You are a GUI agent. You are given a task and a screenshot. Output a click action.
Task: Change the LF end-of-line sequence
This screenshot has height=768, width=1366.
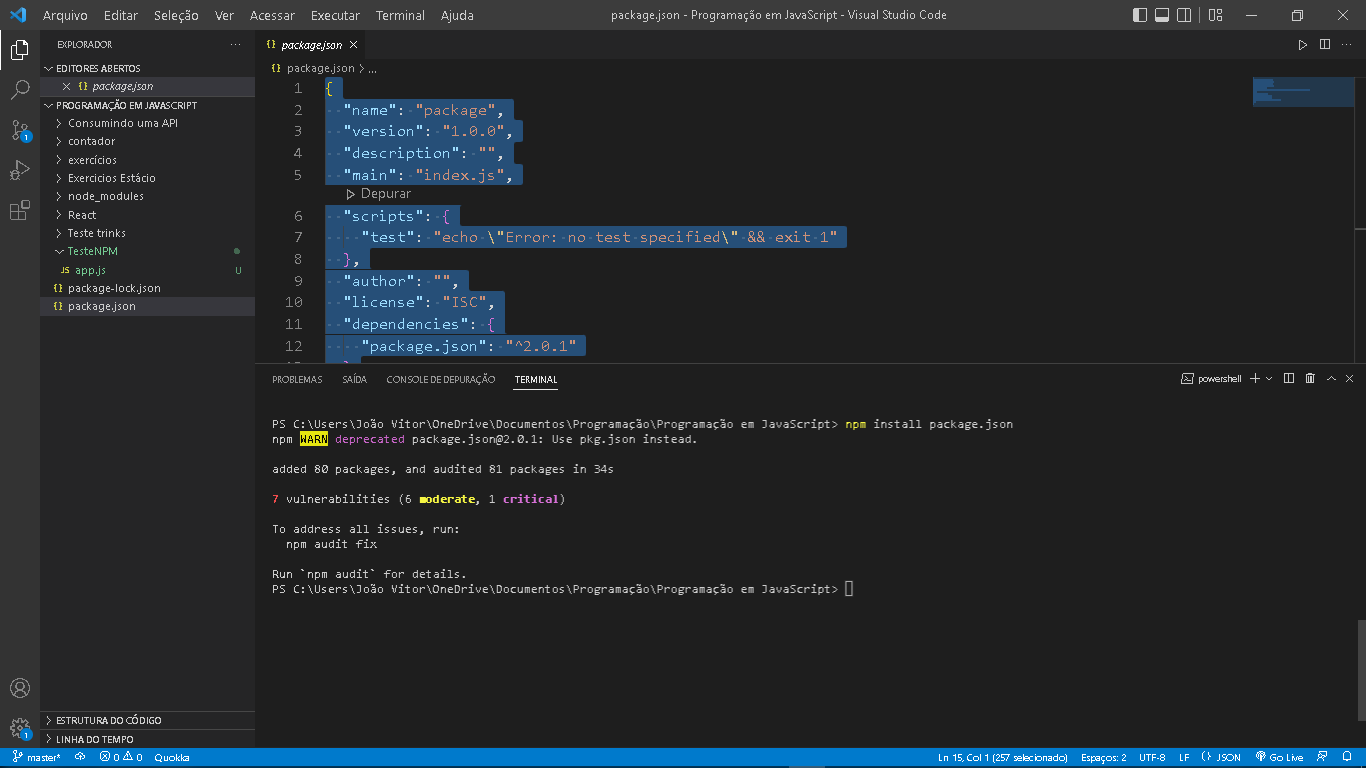click(x=1184, y=758)
